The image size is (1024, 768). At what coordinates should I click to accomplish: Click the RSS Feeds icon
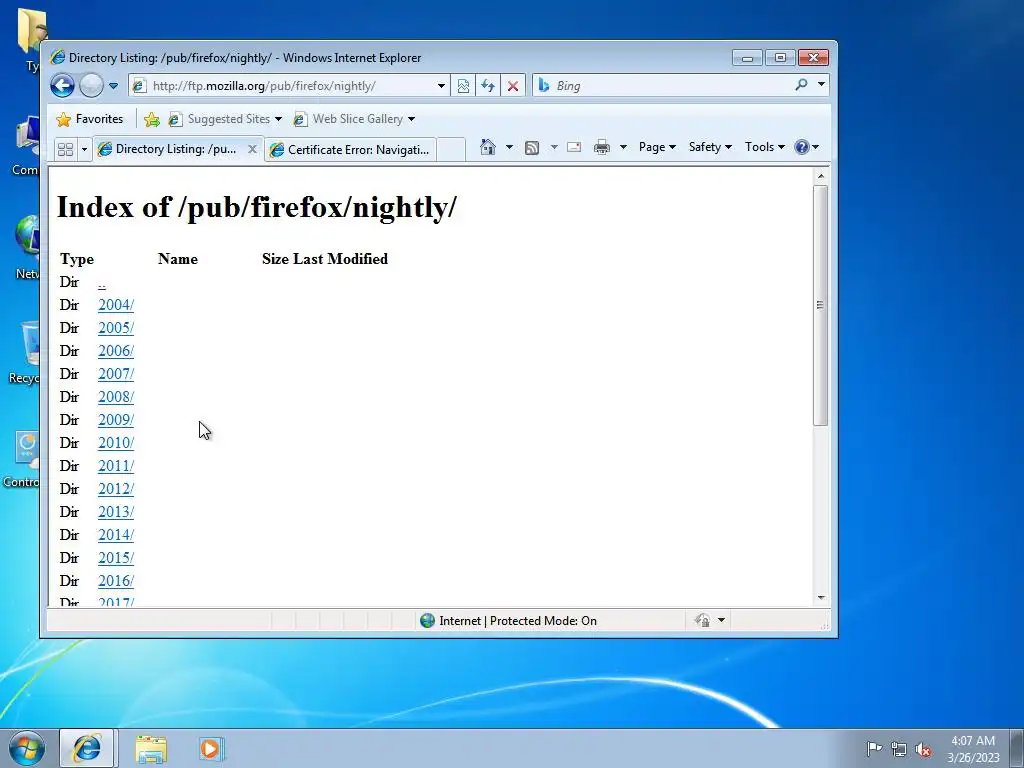(x=532, y=148)
